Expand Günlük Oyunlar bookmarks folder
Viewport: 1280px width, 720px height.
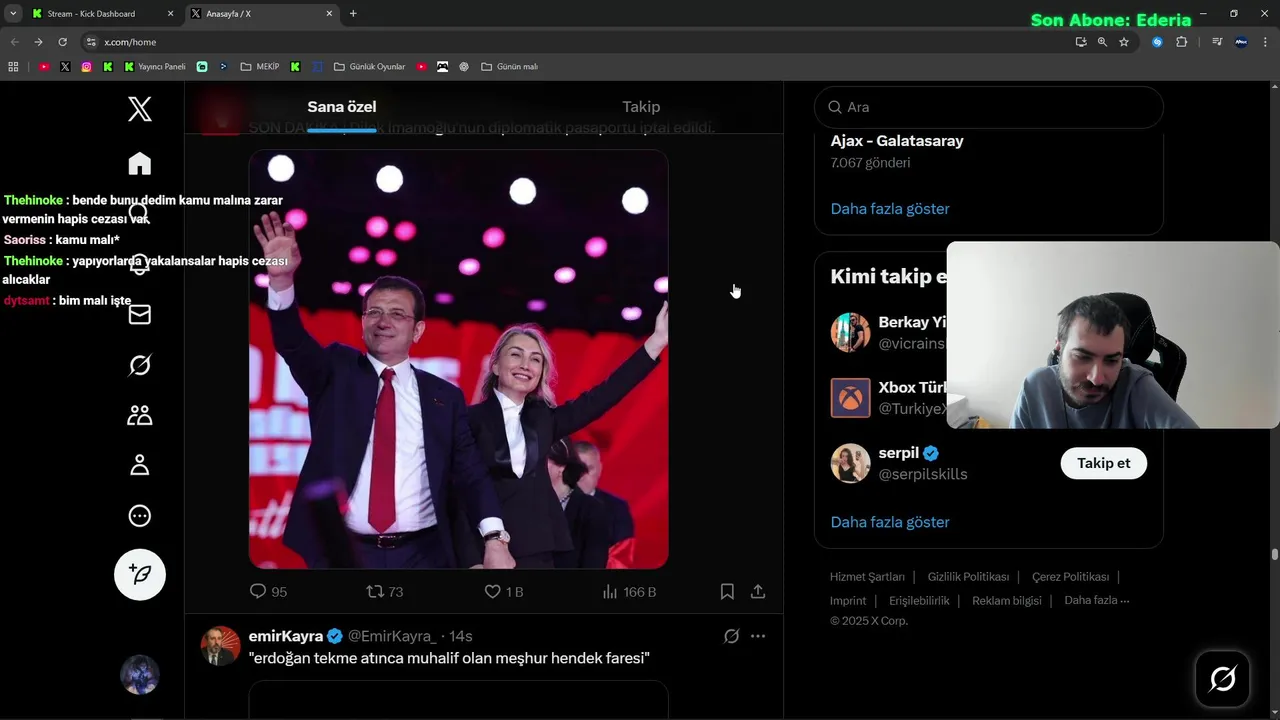370,67
